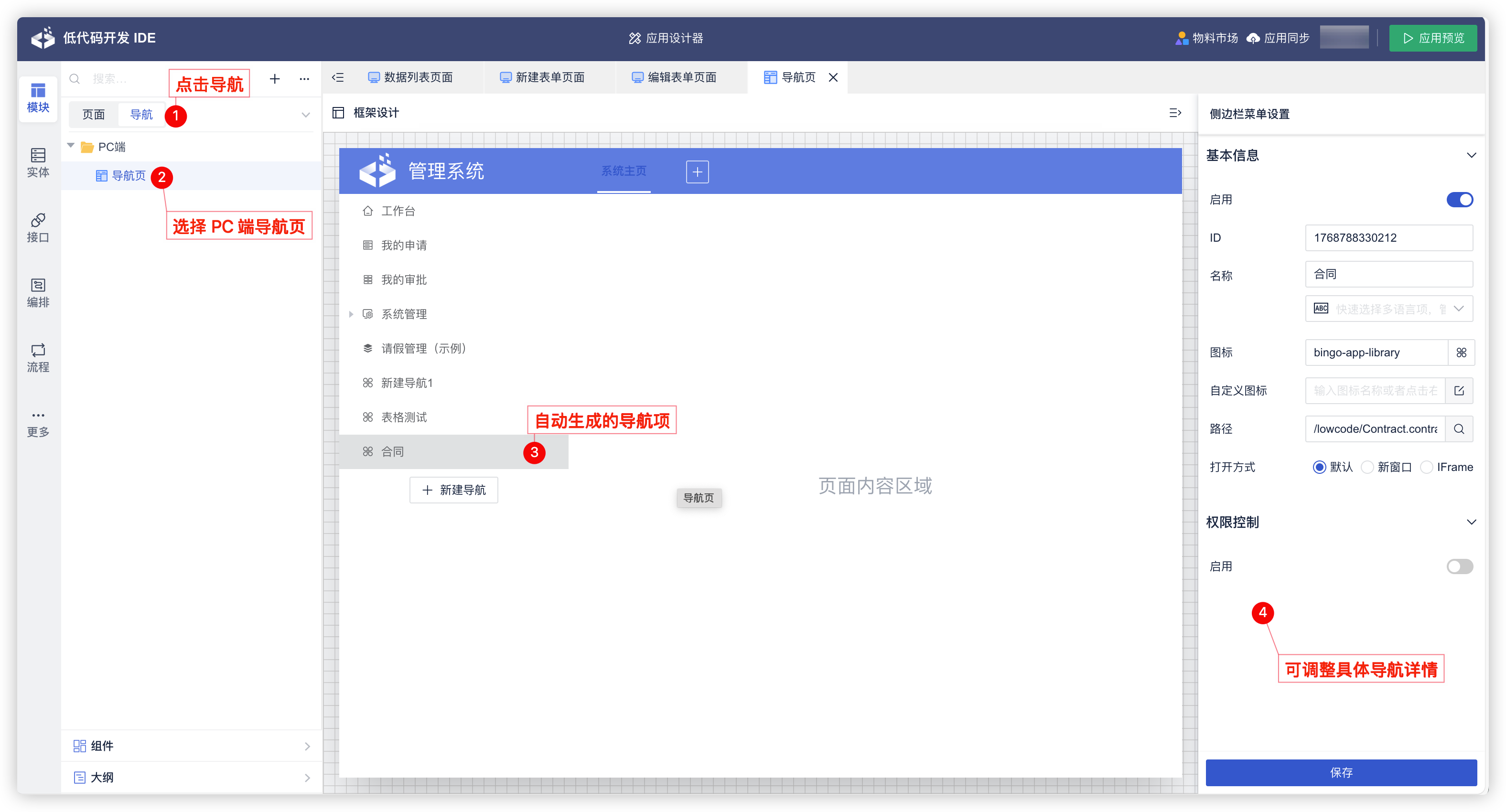Collapse the 基本信息 section

1472,155
